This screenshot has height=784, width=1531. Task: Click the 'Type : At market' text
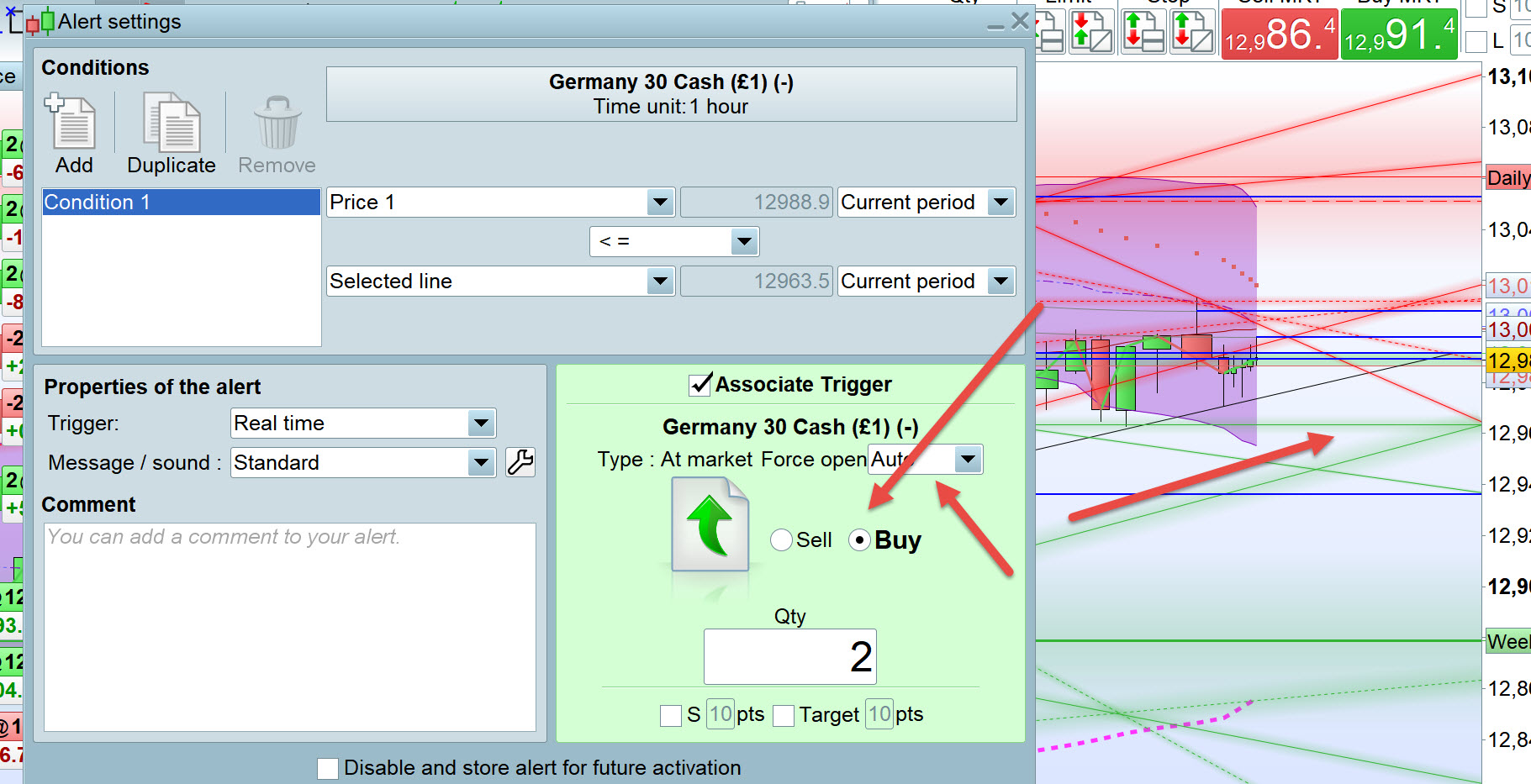pyautogui.click(x=675, y=460)
